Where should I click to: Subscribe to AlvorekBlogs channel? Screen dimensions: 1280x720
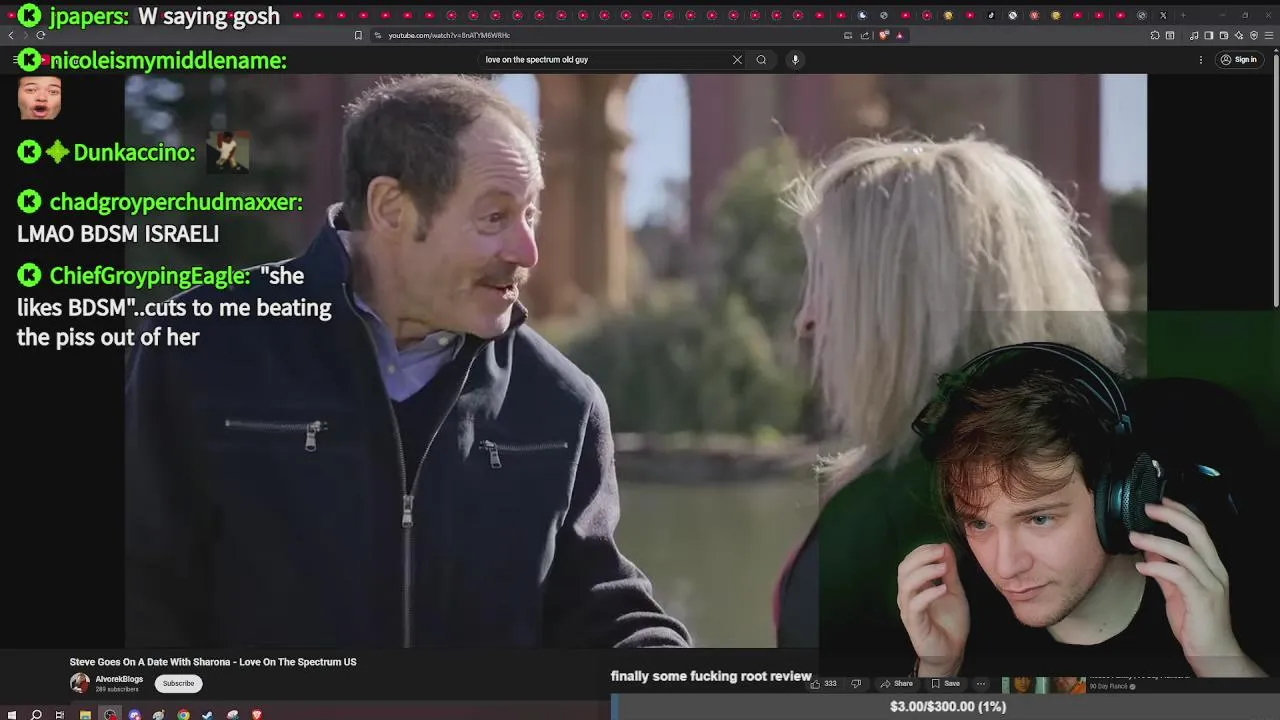coord(179,683)
